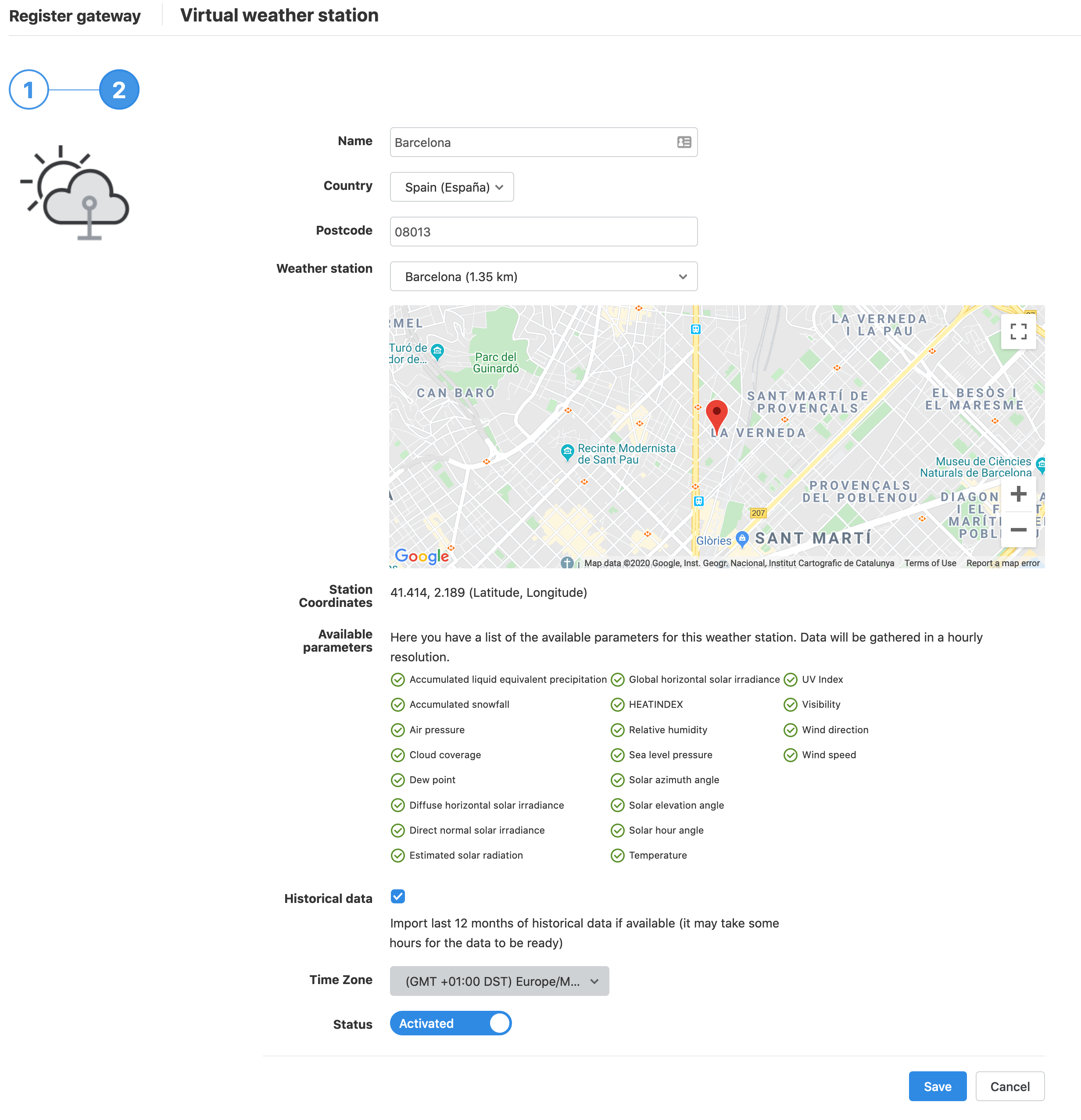This screenshot has width=1081, height=1120.
Task: Click the Solar azimuth angle label
Action: [x=674, y=780]
